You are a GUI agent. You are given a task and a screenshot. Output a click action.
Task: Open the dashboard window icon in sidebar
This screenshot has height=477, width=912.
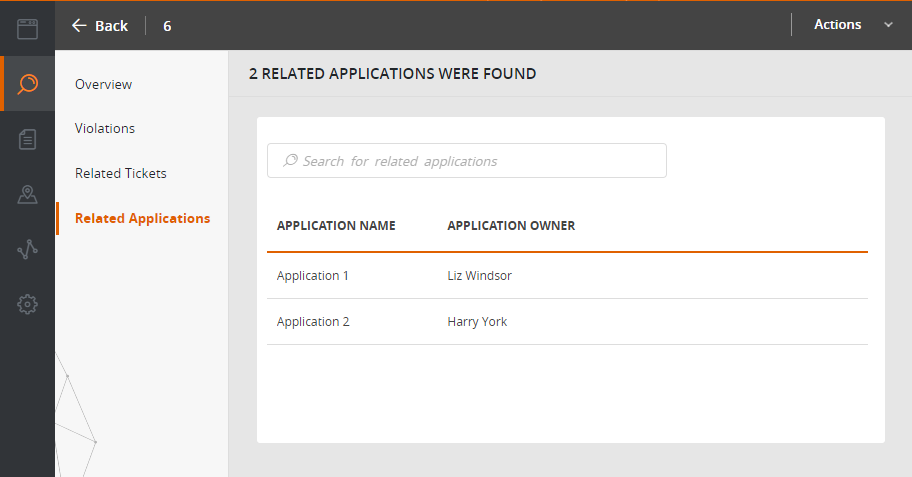[27, 29]
